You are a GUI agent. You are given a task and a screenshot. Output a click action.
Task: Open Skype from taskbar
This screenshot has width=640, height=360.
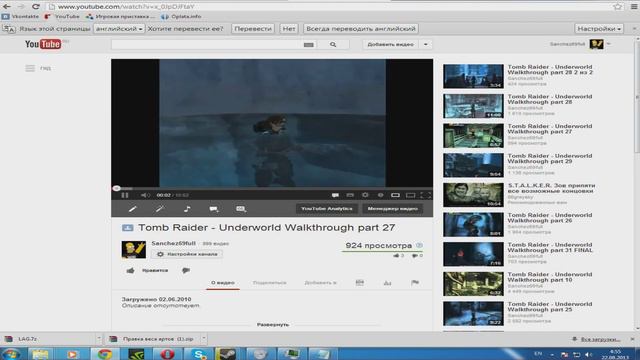(x=198, y=354)
